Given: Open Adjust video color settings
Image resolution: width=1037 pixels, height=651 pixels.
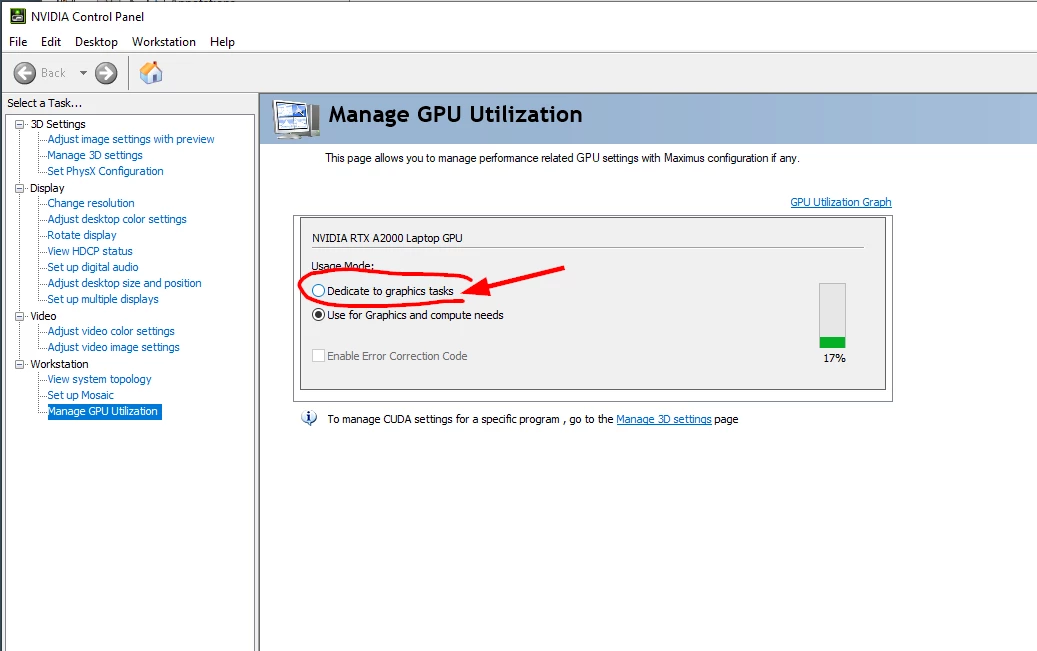Looking at the screenshot, I should tap(111, 331).
